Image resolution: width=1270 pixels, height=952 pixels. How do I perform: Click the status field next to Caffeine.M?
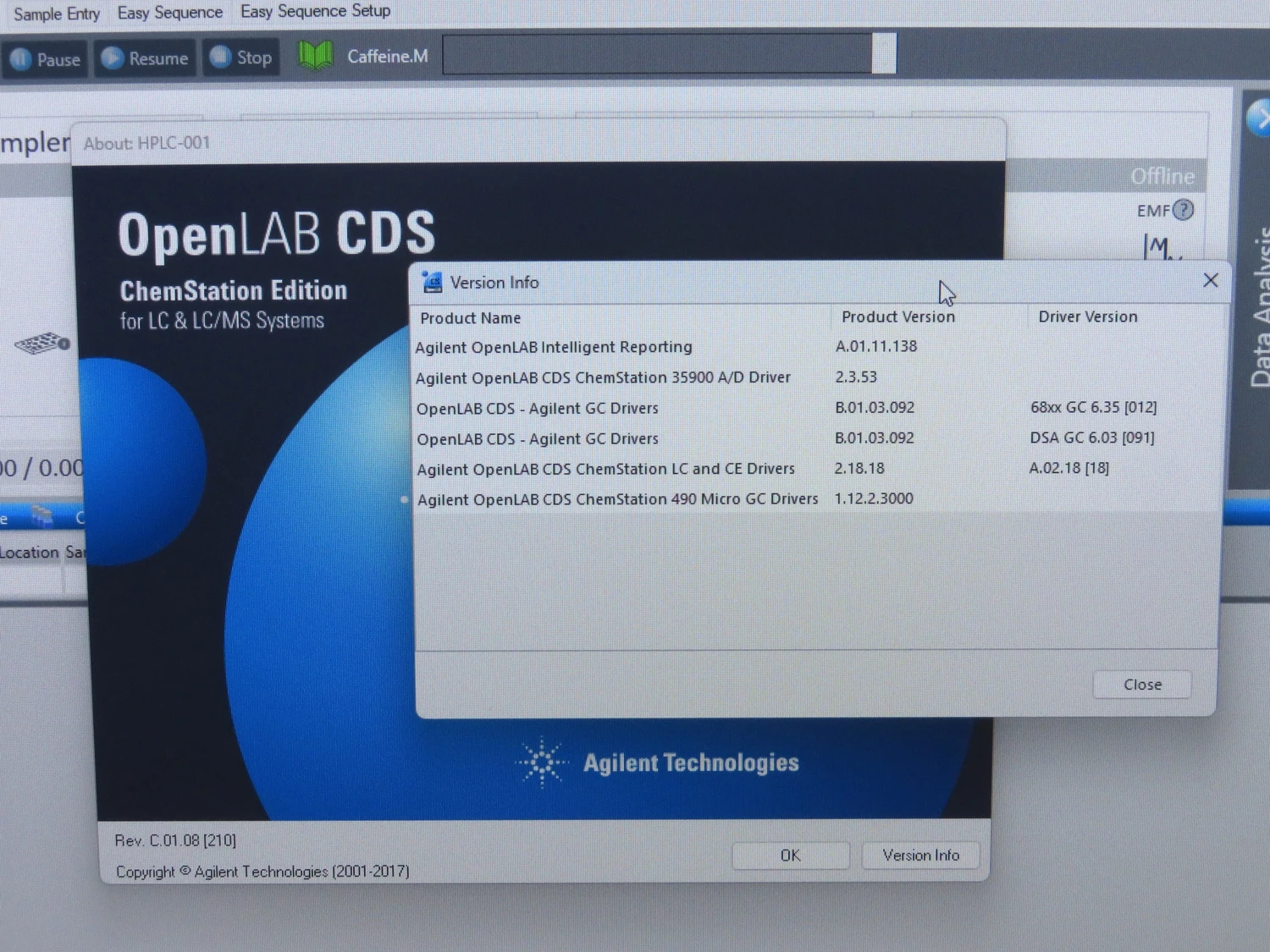pyautogui.click(x=657, y=55)
